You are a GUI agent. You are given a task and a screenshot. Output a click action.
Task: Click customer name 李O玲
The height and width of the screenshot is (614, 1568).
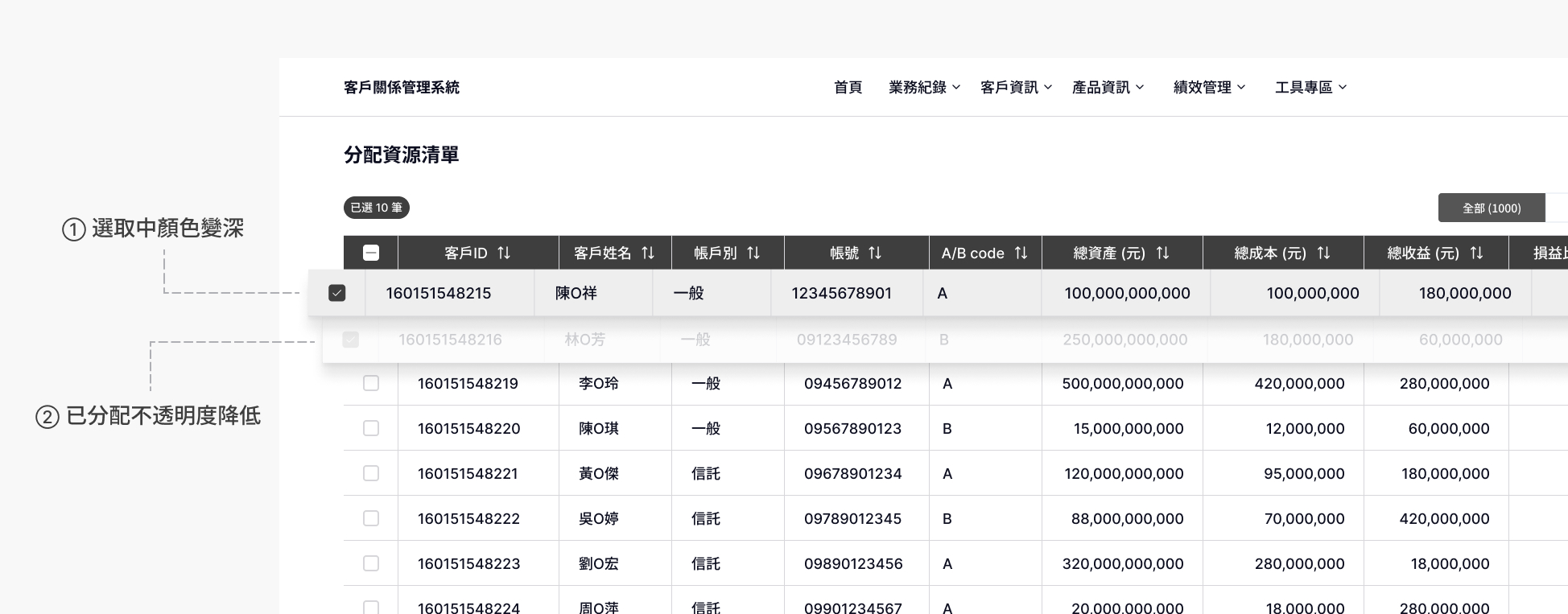click(x=599, y=383)
